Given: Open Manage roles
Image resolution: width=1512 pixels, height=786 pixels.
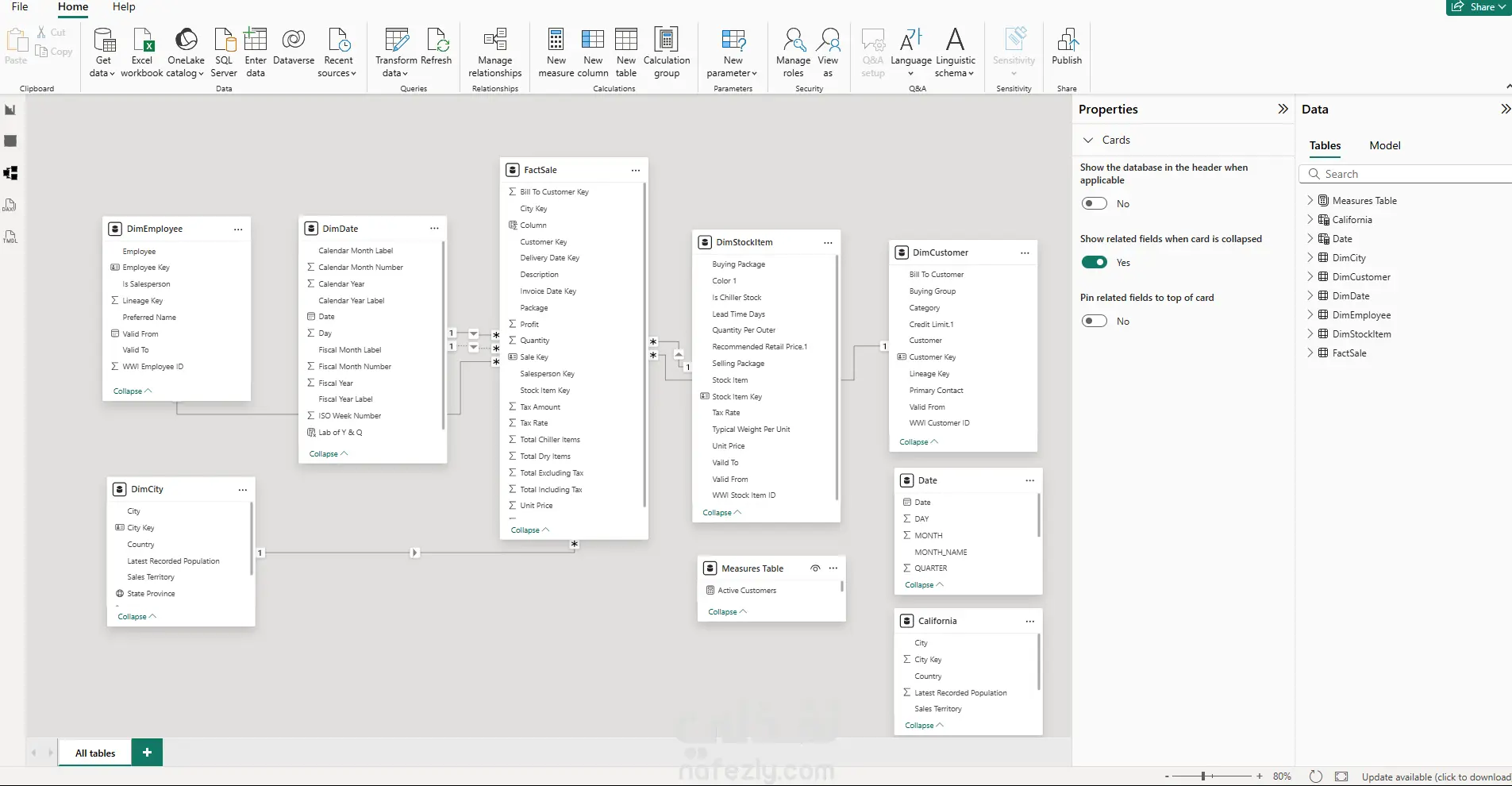Looking at the screenshot, I should 794,52.
